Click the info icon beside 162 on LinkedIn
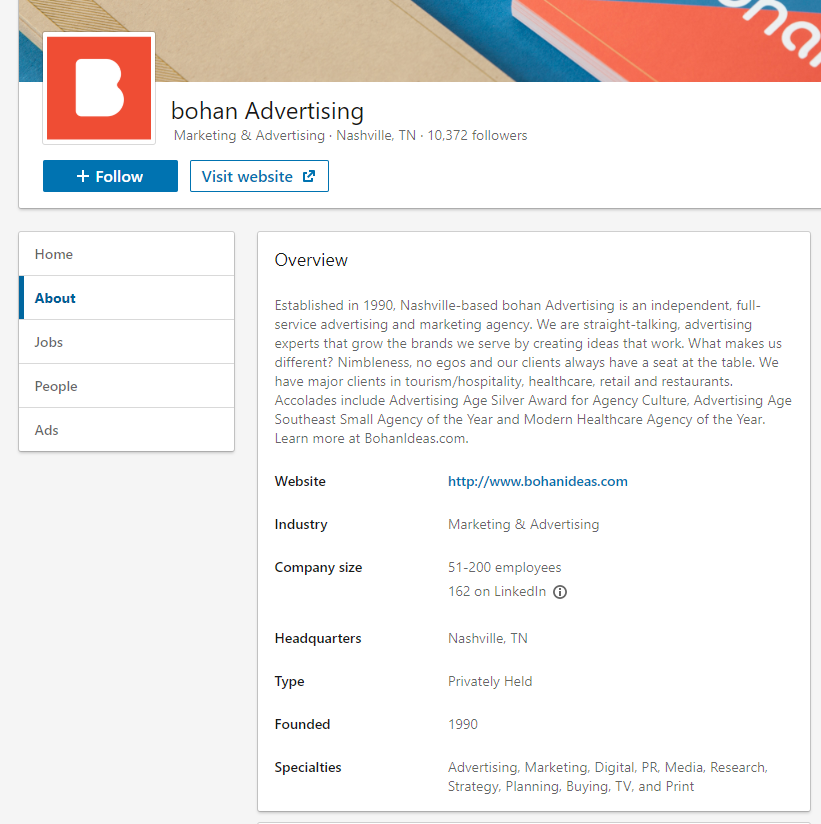The image size is (821, 824). tap(560, 592)
